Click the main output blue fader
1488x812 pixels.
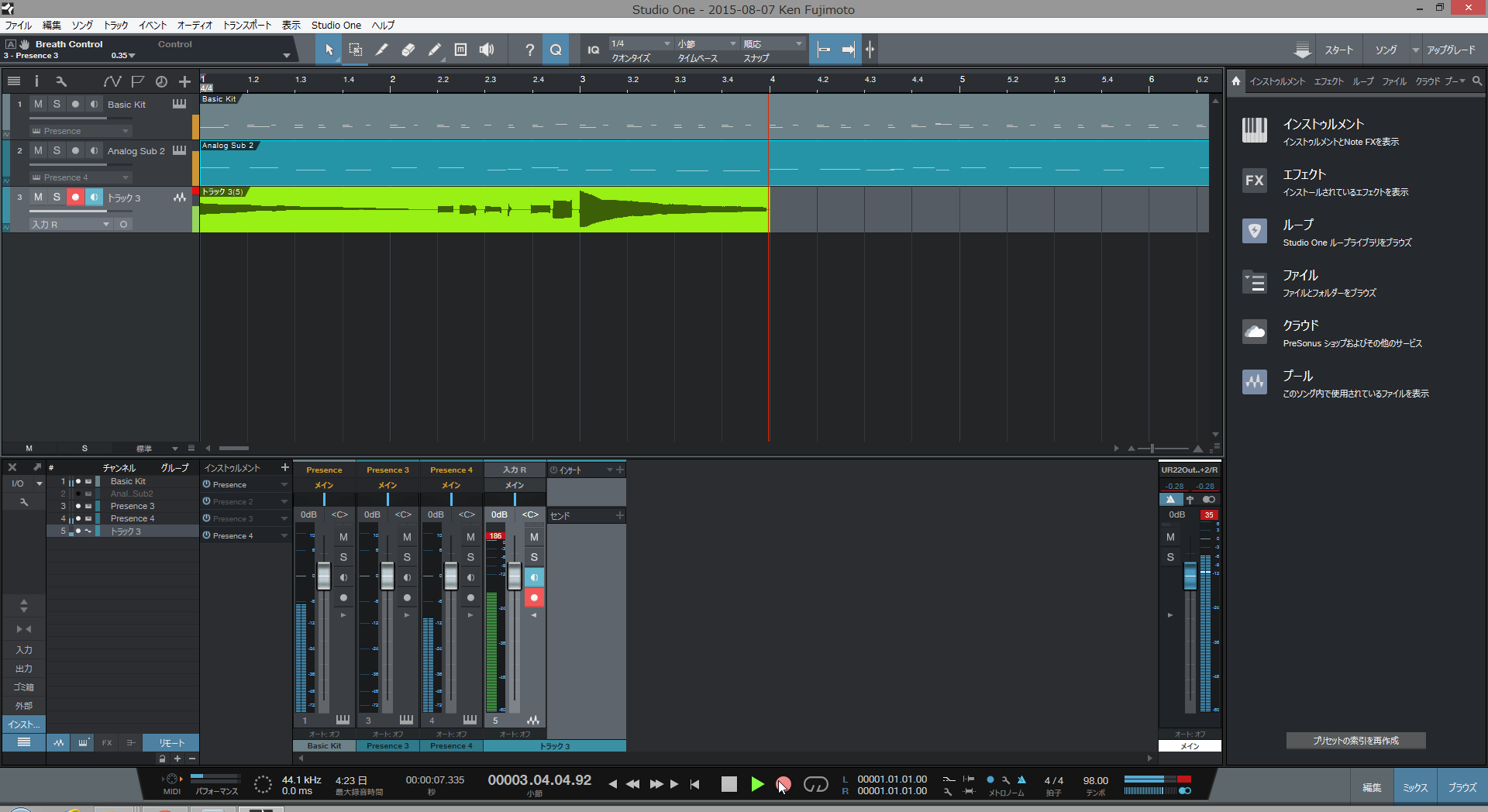[1190, 577]
